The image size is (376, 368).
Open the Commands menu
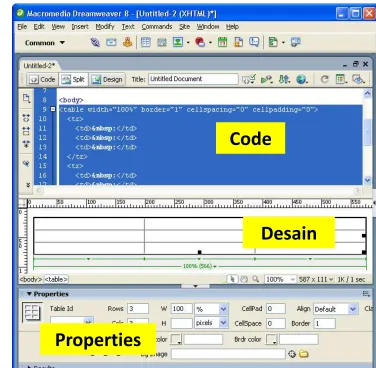point(157,27)
